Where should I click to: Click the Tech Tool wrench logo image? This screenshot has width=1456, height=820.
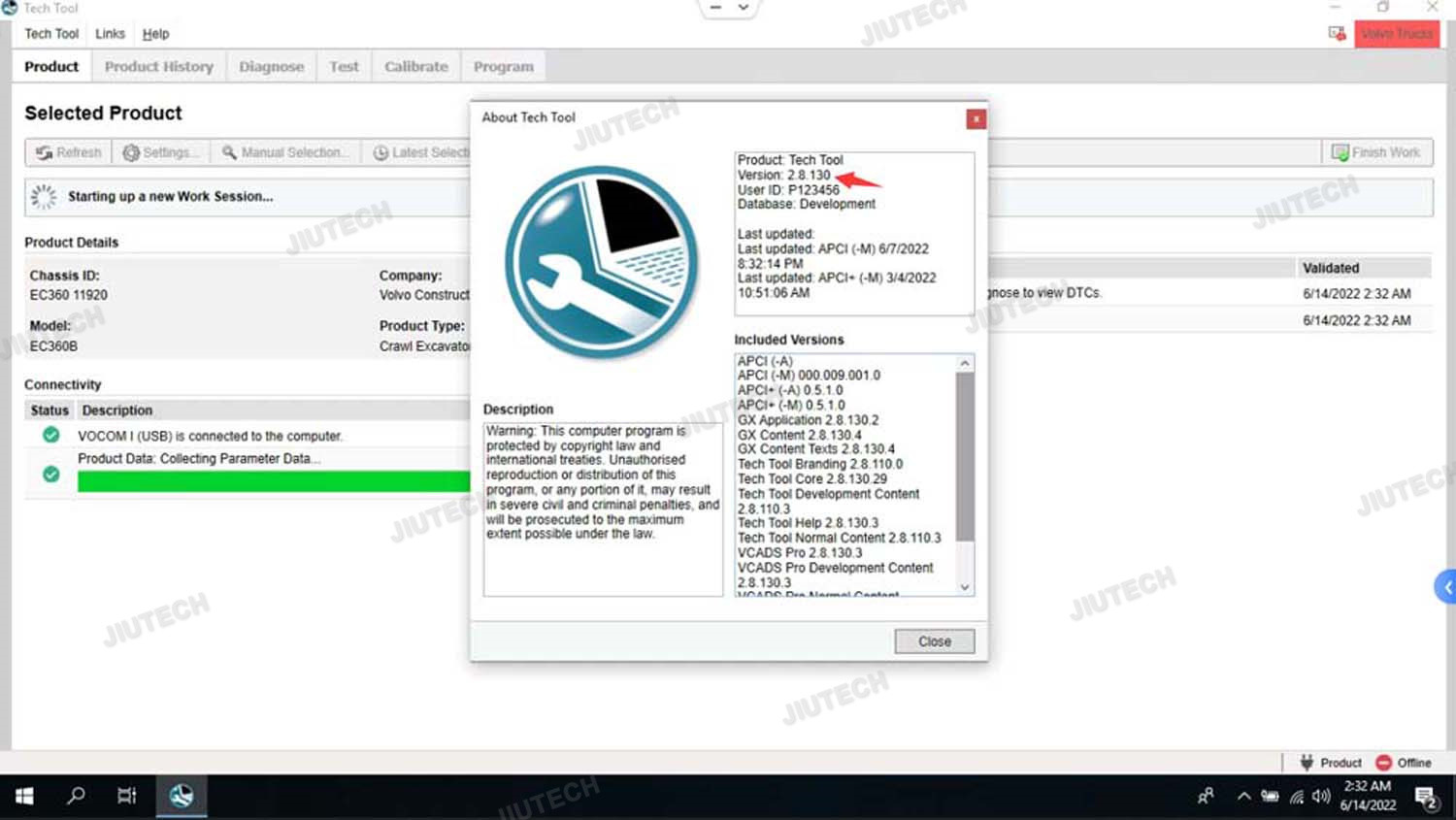click(x=602, y=262)
